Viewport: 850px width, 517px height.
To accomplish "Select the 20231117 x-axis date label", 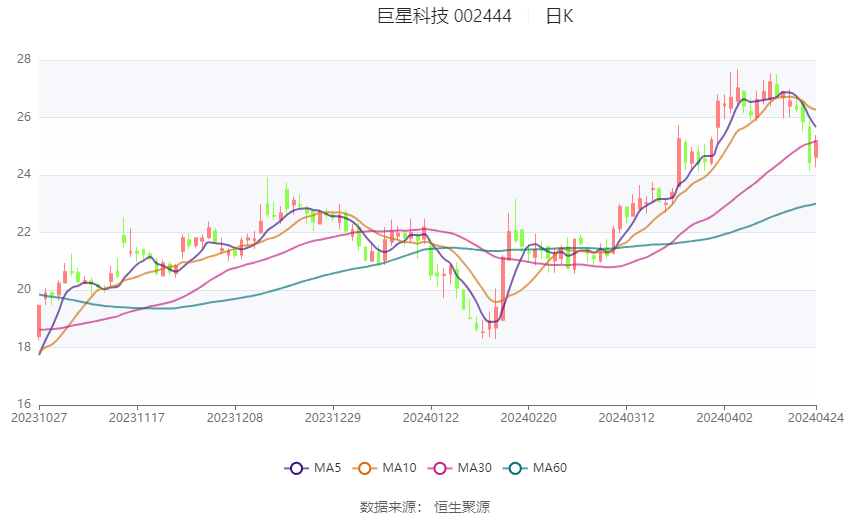I will click(x=137, y=418).
